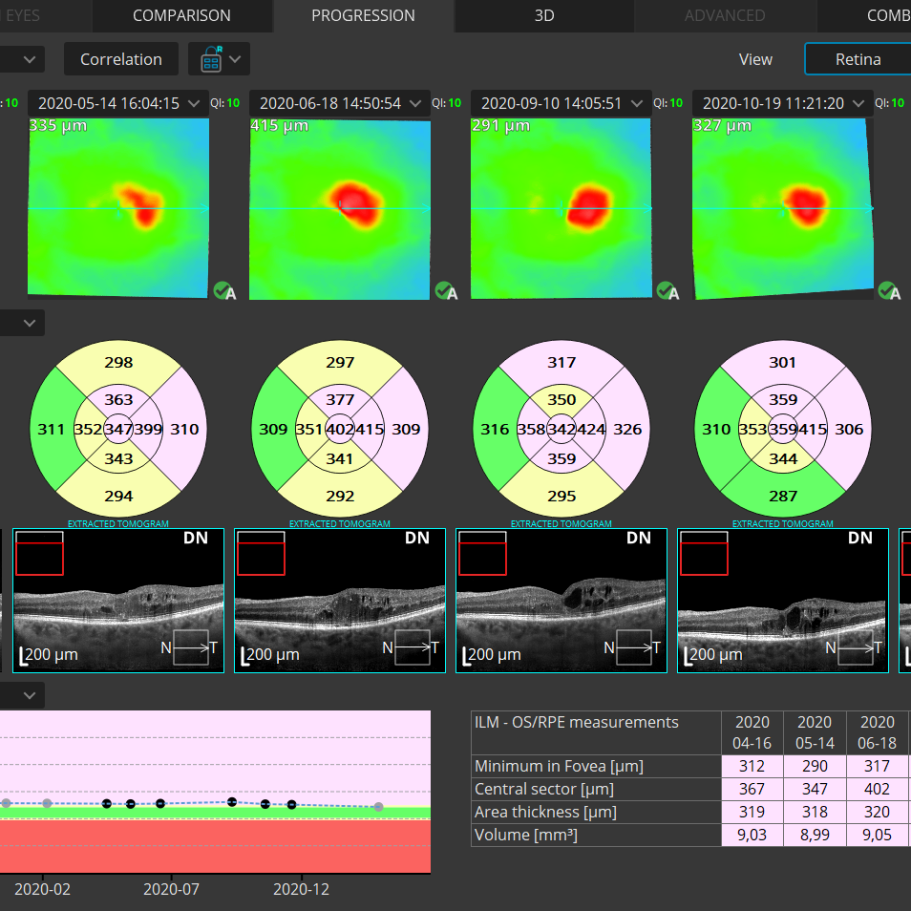The width and height of the screenshot is (911, 911).
Task: Click the Correlation button
Action: coord(121,60)
